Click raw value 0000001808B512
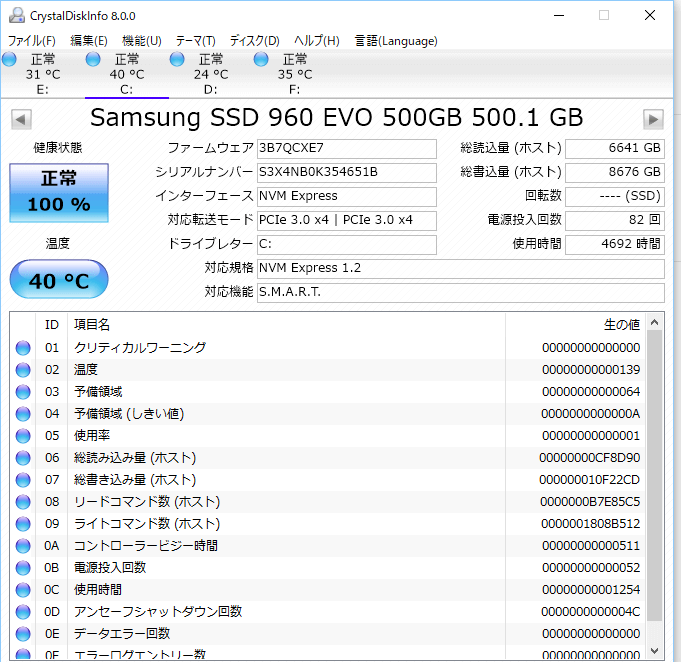Viewport: 681px width, 662px height. [590, 524]
